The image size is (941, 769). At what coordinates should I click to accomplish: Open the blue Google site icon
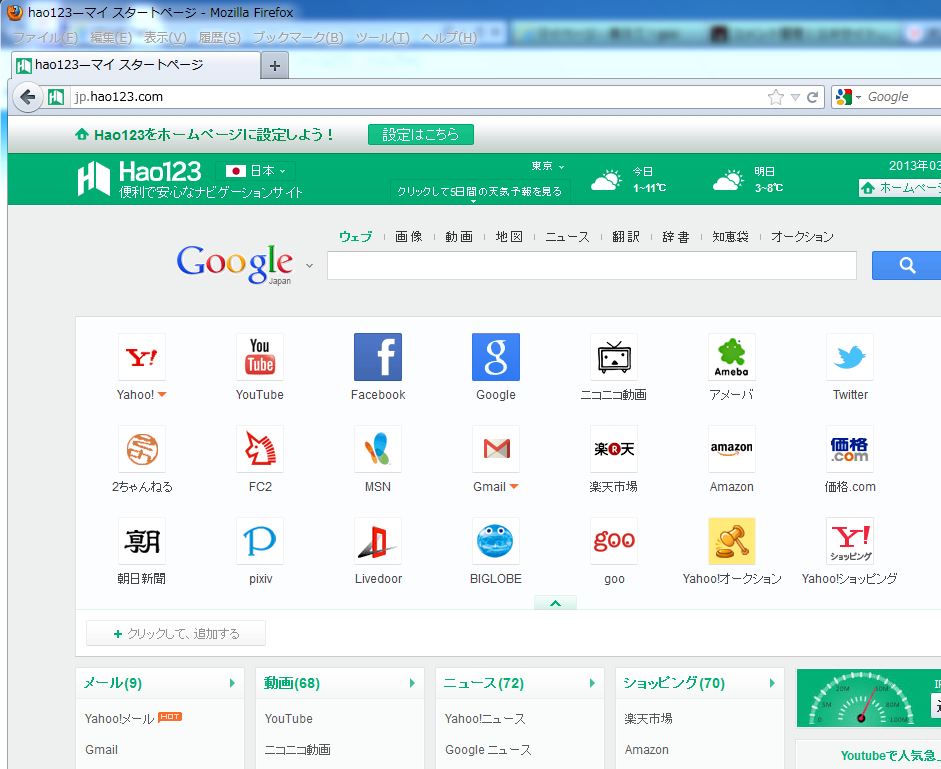(x=496, y=357)
